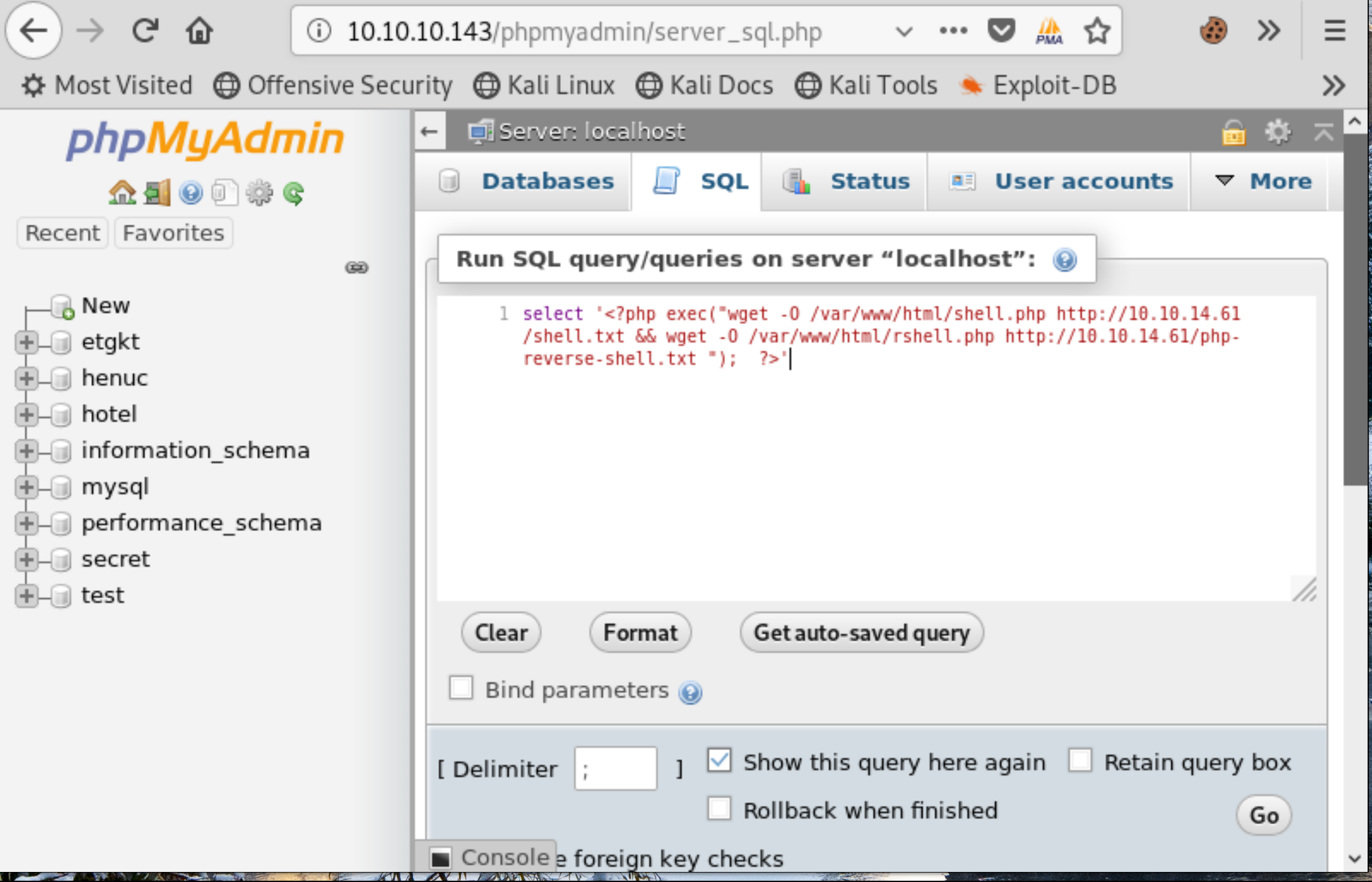Image resolution: width=1372 pixels, height=882 pixels.
Task: Open the Firefox hamburger menu
Action: coord(1334,30)
